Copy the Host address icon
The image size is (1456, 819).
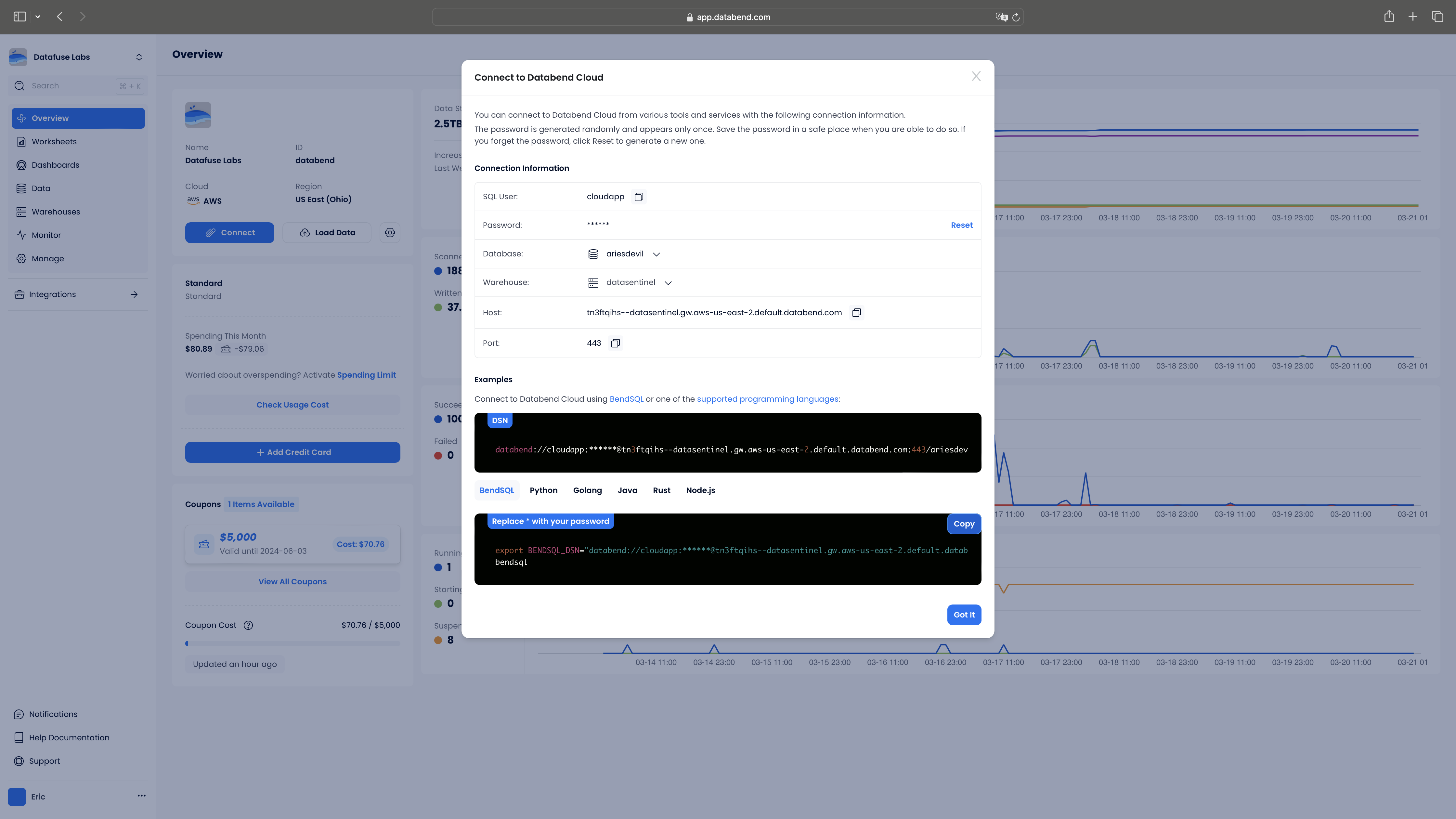pos(856,313)
